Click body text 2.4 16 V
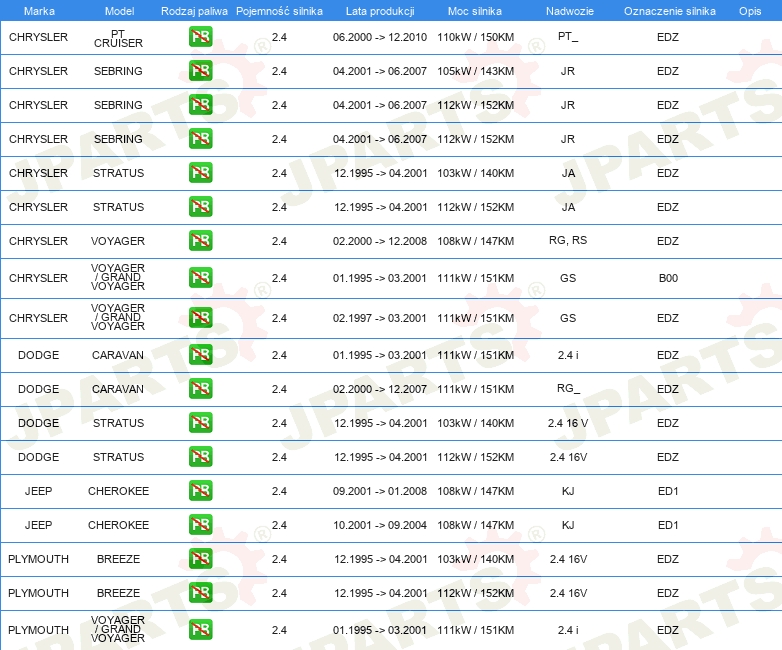Screen dimensions: 782x650 [568, 423]
